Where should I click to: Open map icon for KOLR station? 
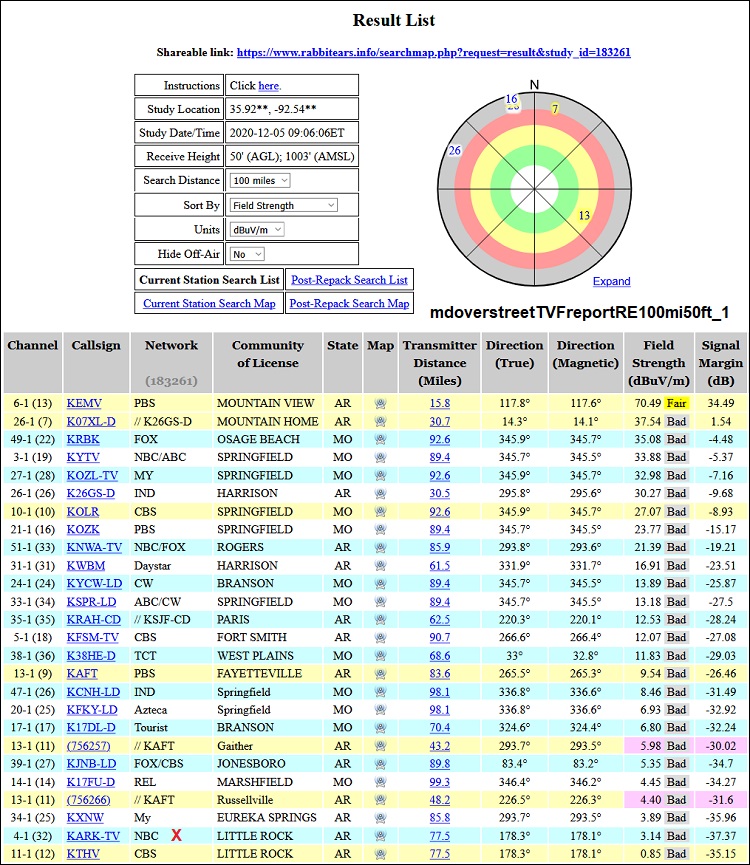click(380, 512)
